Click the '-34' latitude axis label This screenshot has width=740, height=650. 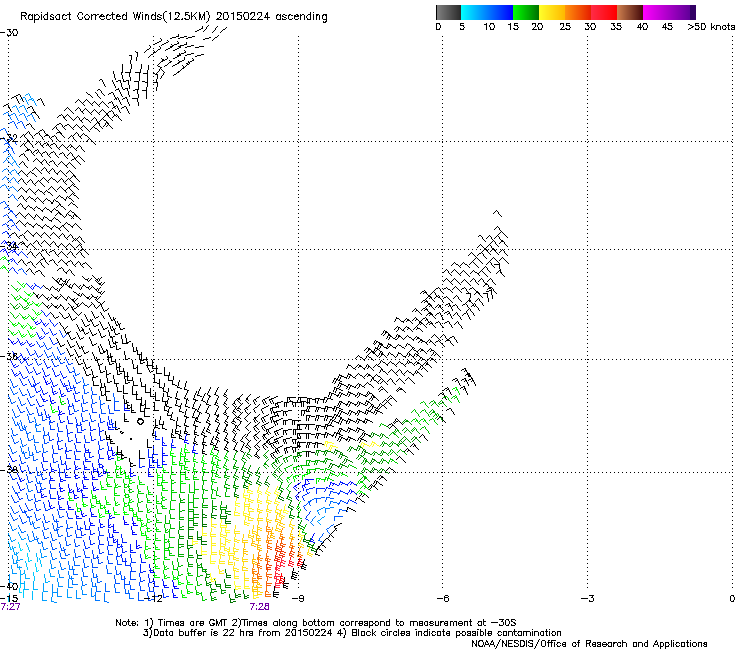(x=9, y=246)
